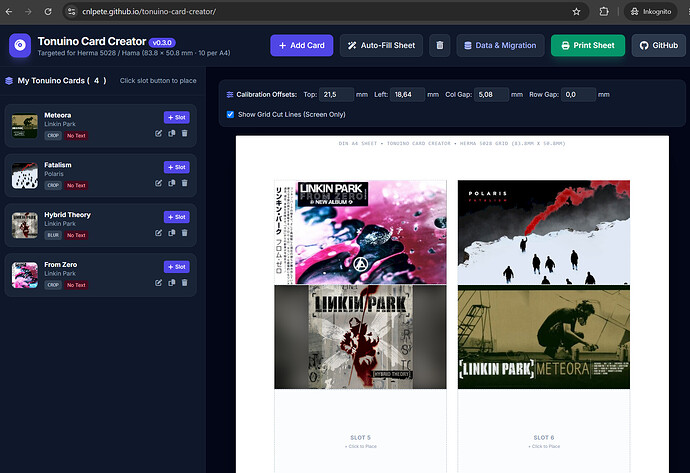Duplicate the From Zero card
Viewport: 690px width, 473px height.
click(x=172, y=282)
